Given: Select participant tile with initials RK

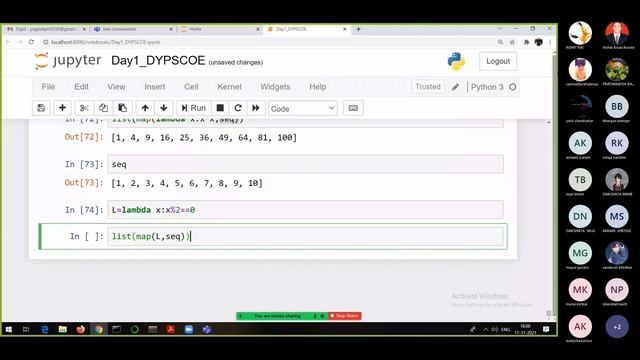Looking at the screenshot, I should pos(617,143).
